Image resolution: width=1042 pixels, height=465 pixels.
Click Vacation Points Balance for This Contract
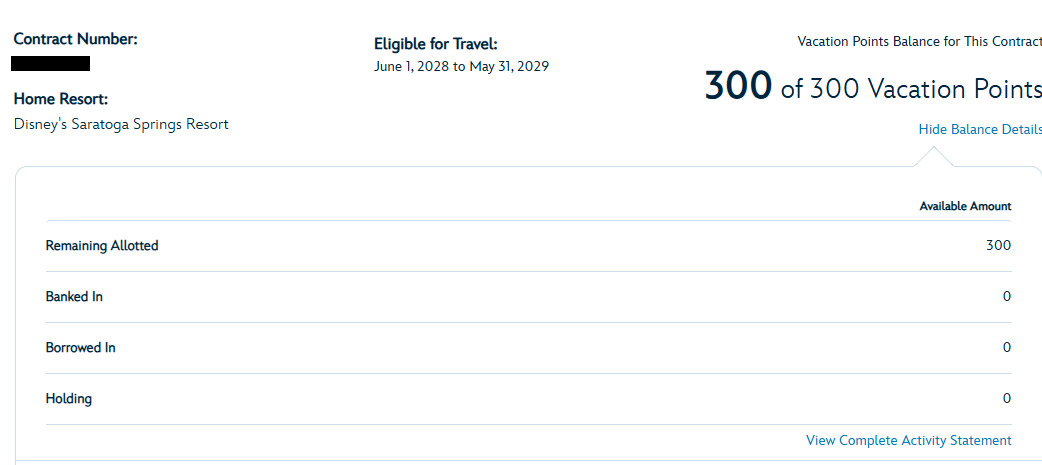point(919,42)
